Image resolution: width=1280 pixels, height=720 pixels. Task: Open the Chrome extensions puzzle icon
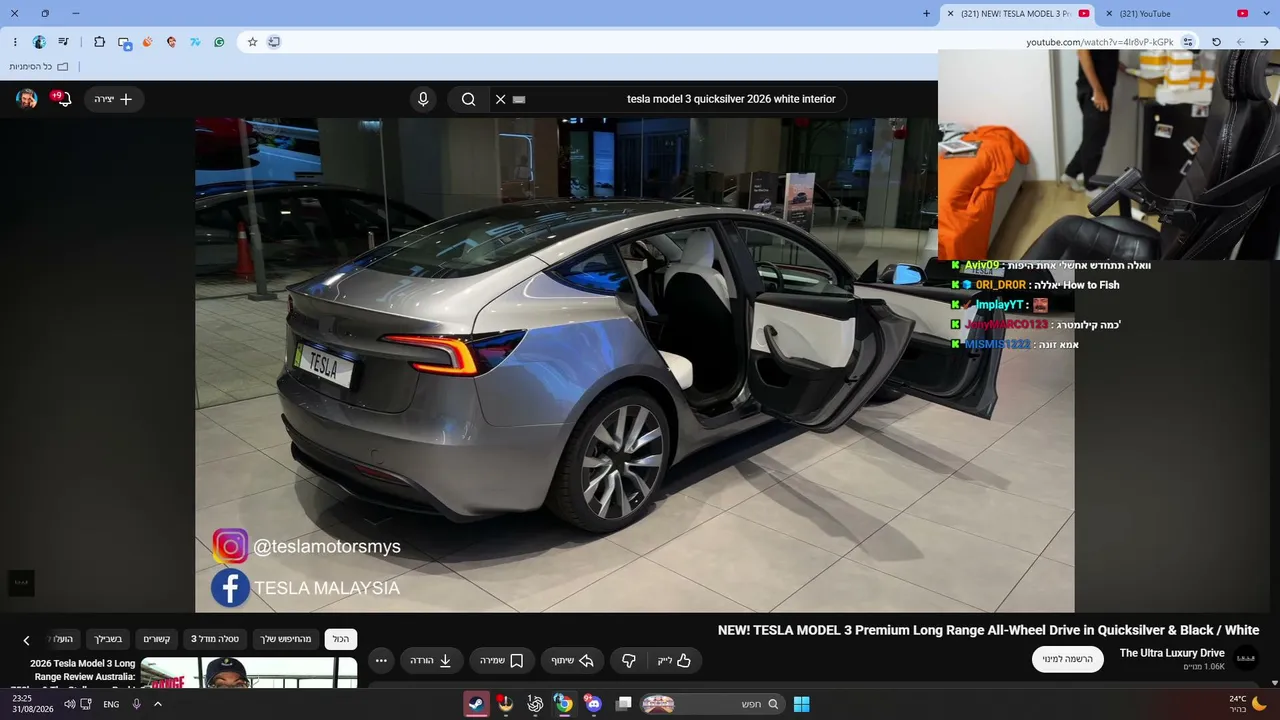click(99, 42)
